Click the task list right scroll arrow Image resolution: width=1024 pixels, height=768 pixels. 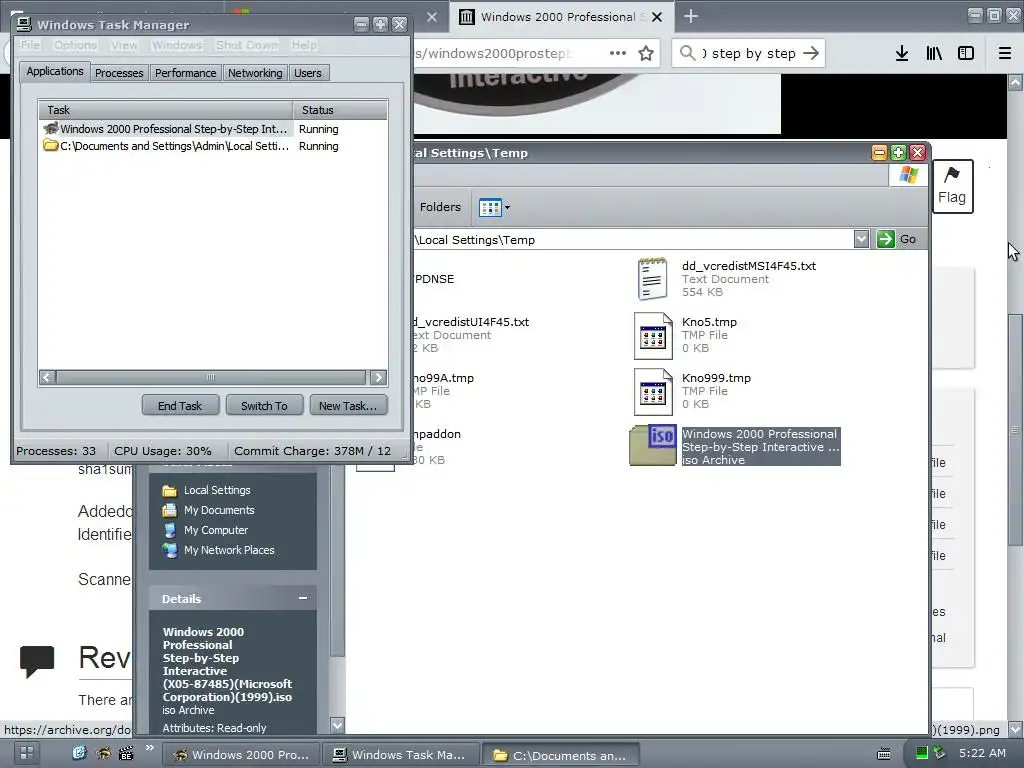378,377
